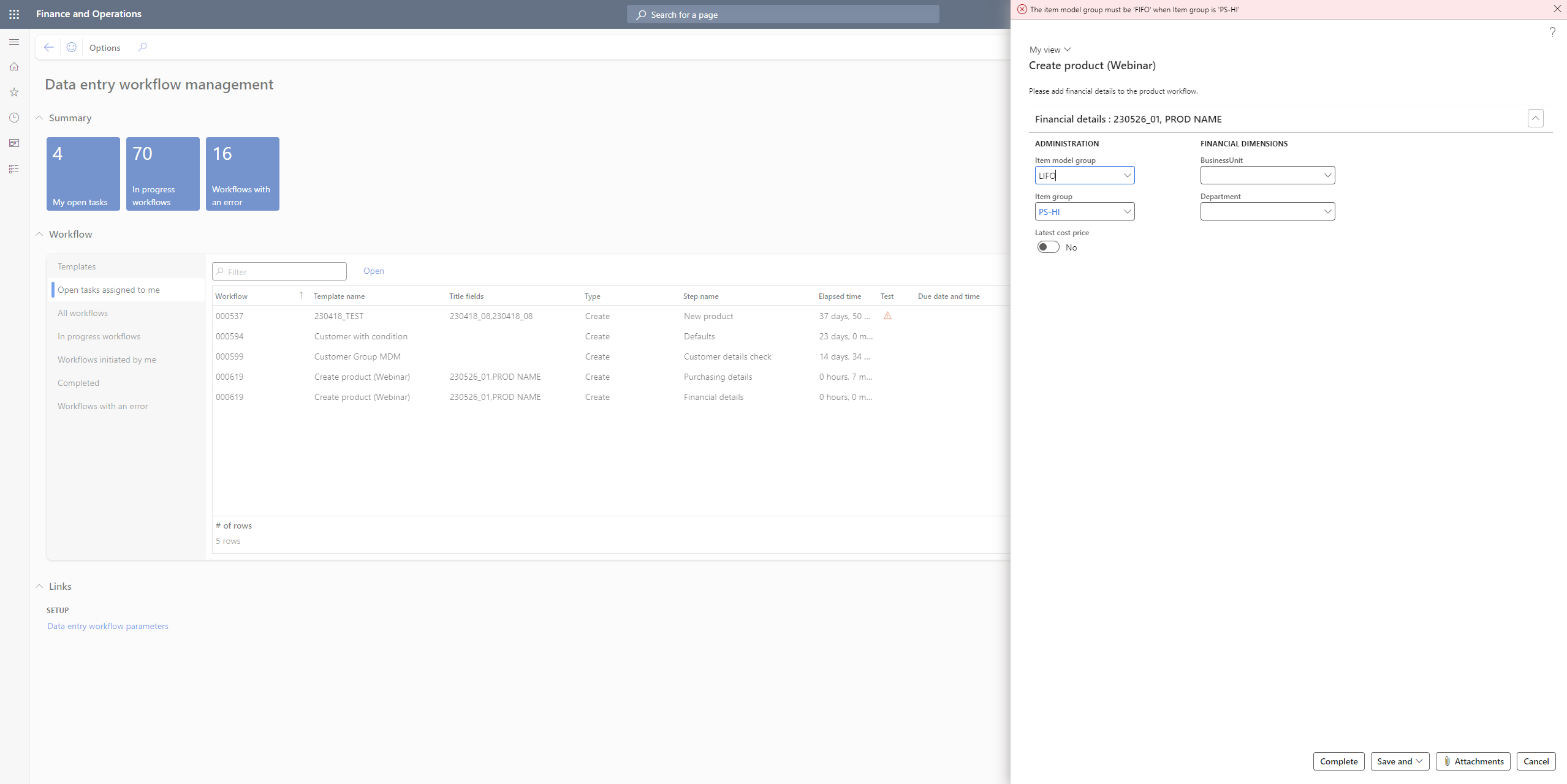Select workflow row 000599 Customer Group MDM
This screenshot has height=784, width=1567.
(611, 356)
